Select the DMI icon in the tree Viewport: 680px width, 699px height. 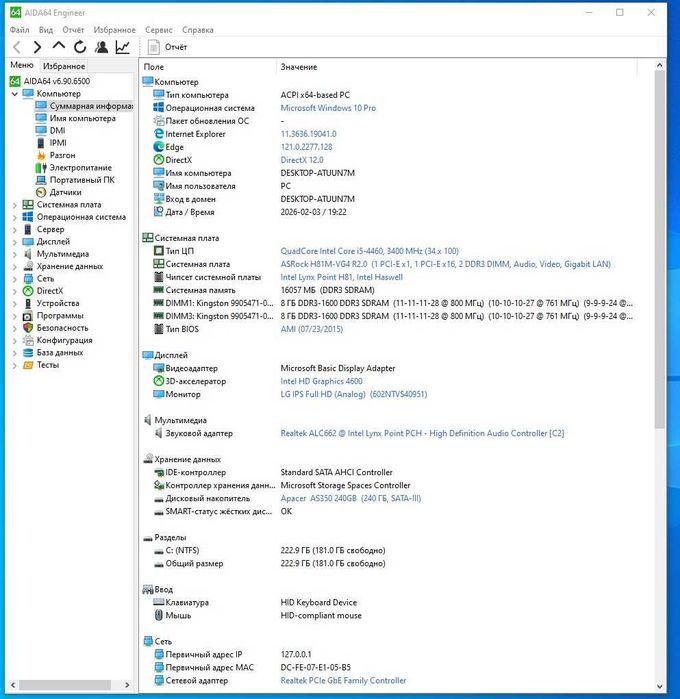tap(41, 130)
